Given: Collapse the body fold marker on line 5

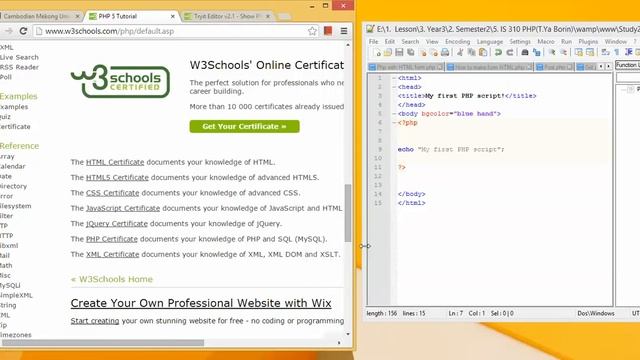Looking at the screenshot, I should pyautogui.click(x=394, y=114).
